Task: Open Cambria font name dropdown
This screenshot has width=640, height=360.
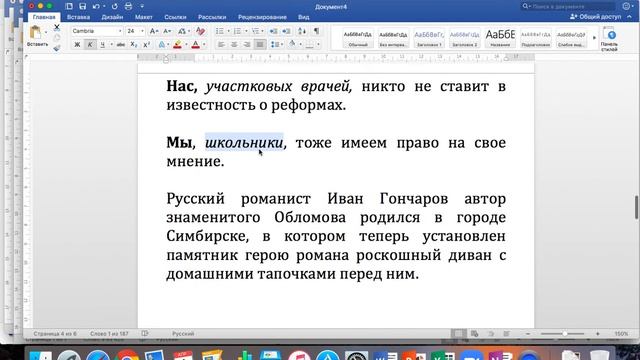Action: [x=120, y=31]
